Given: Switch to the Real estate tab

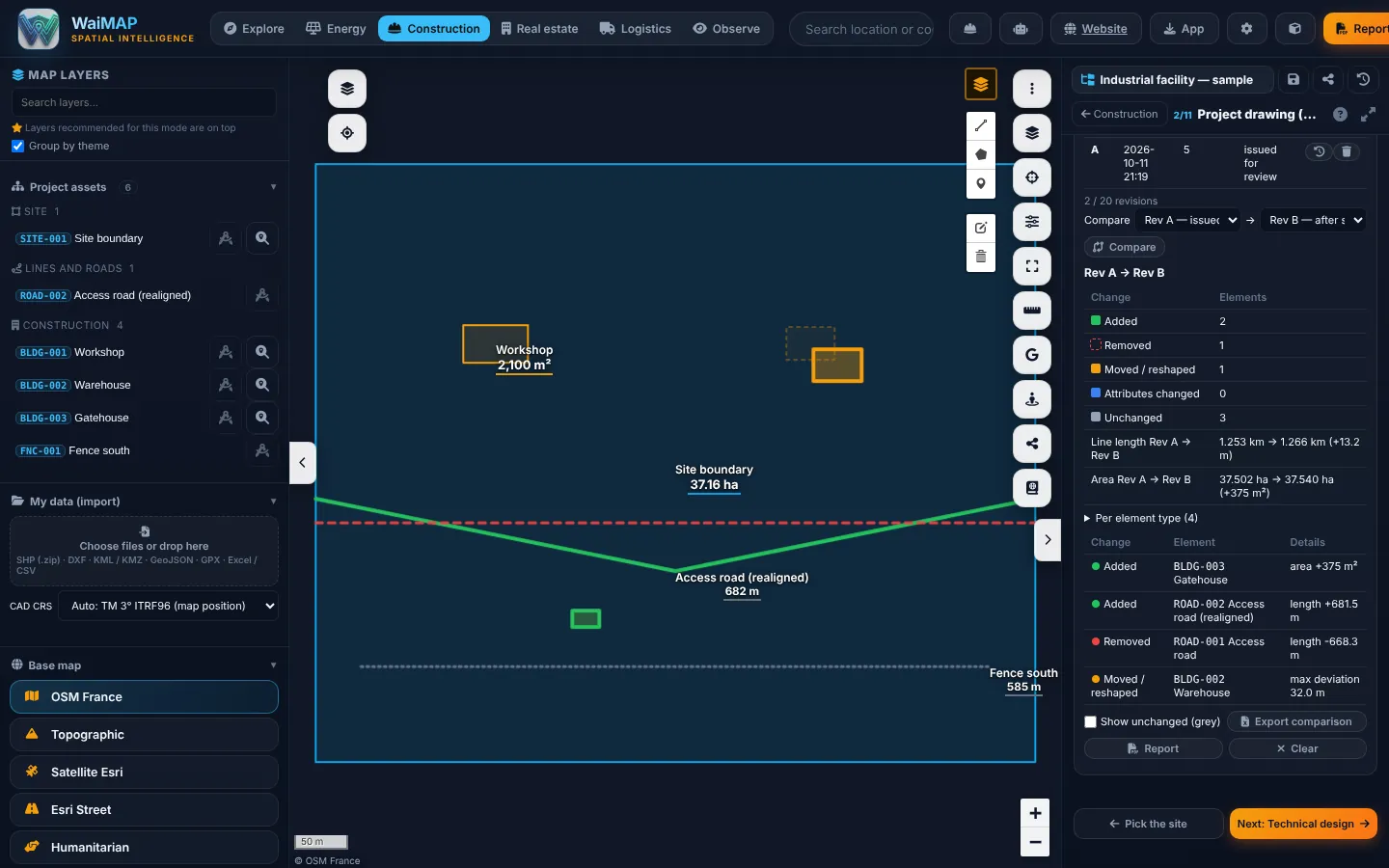Looking at the screenshot, I should (539, 29).
